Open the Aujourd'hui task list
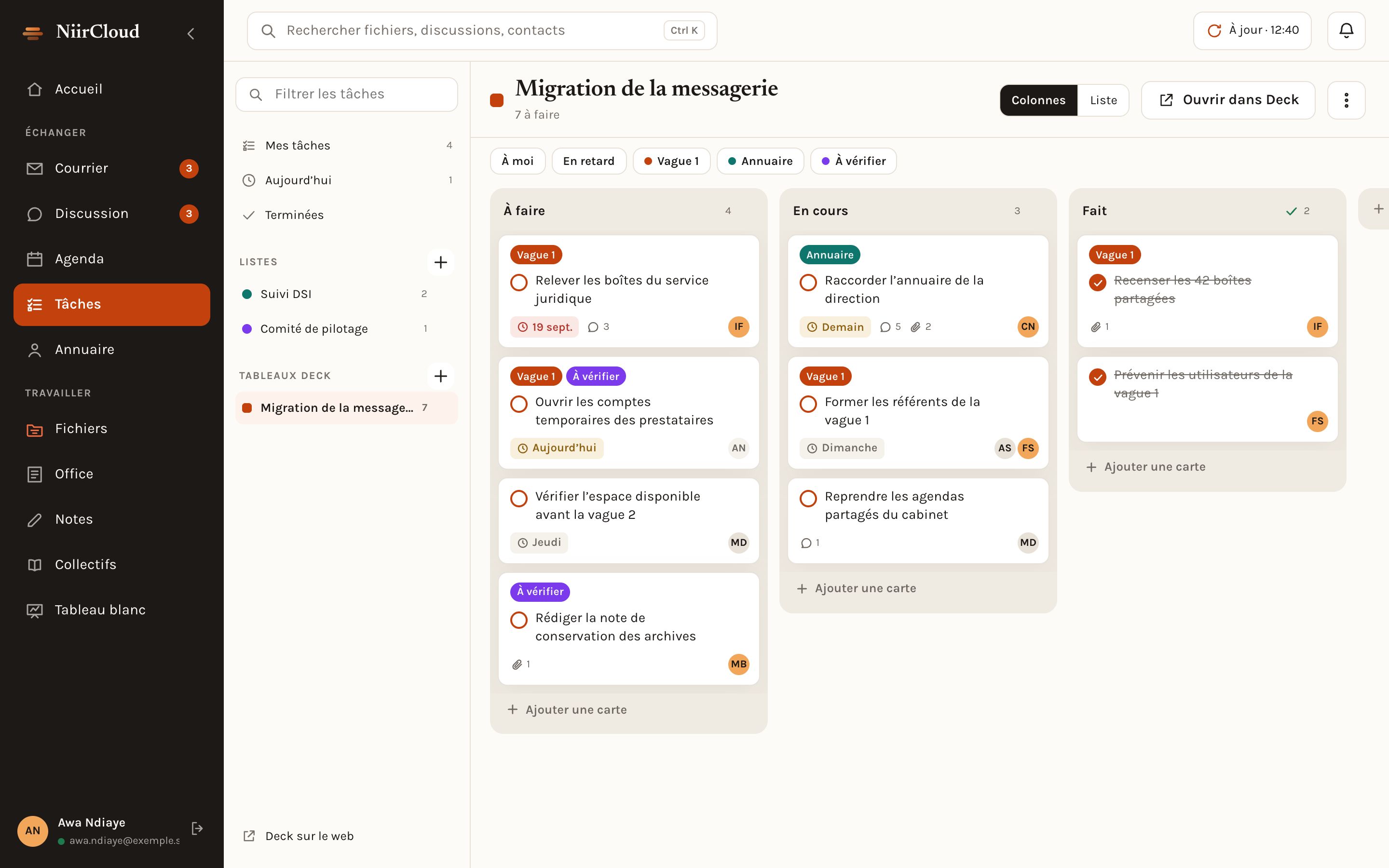Image resolution: width=1389 pixels, height=868 pixels. click(346, 180)
